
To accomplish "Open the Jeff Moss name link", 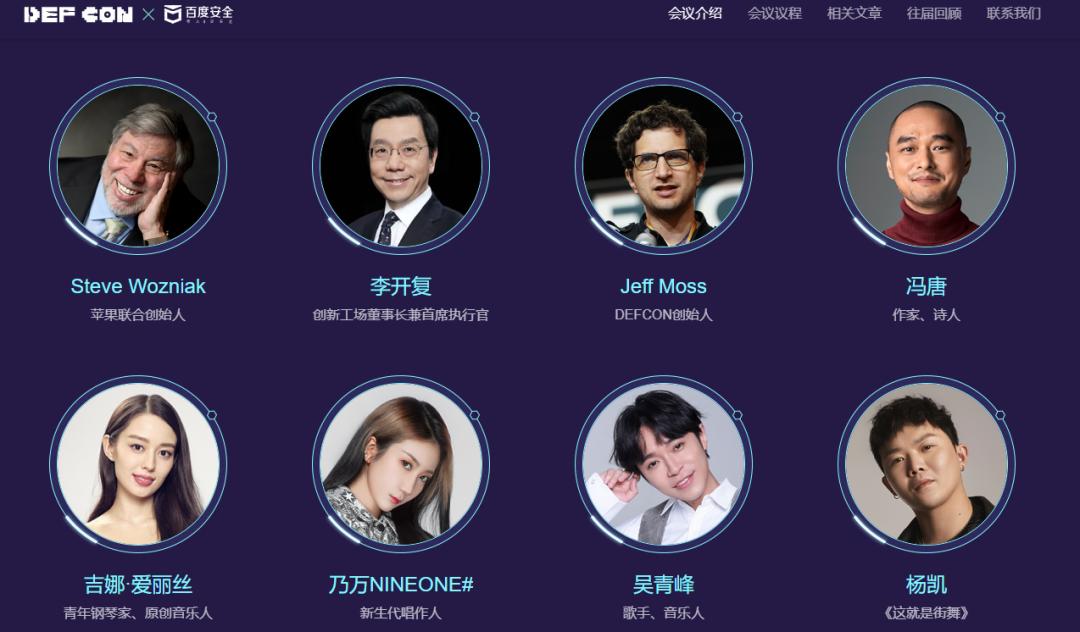I will (x=663, y=286).
